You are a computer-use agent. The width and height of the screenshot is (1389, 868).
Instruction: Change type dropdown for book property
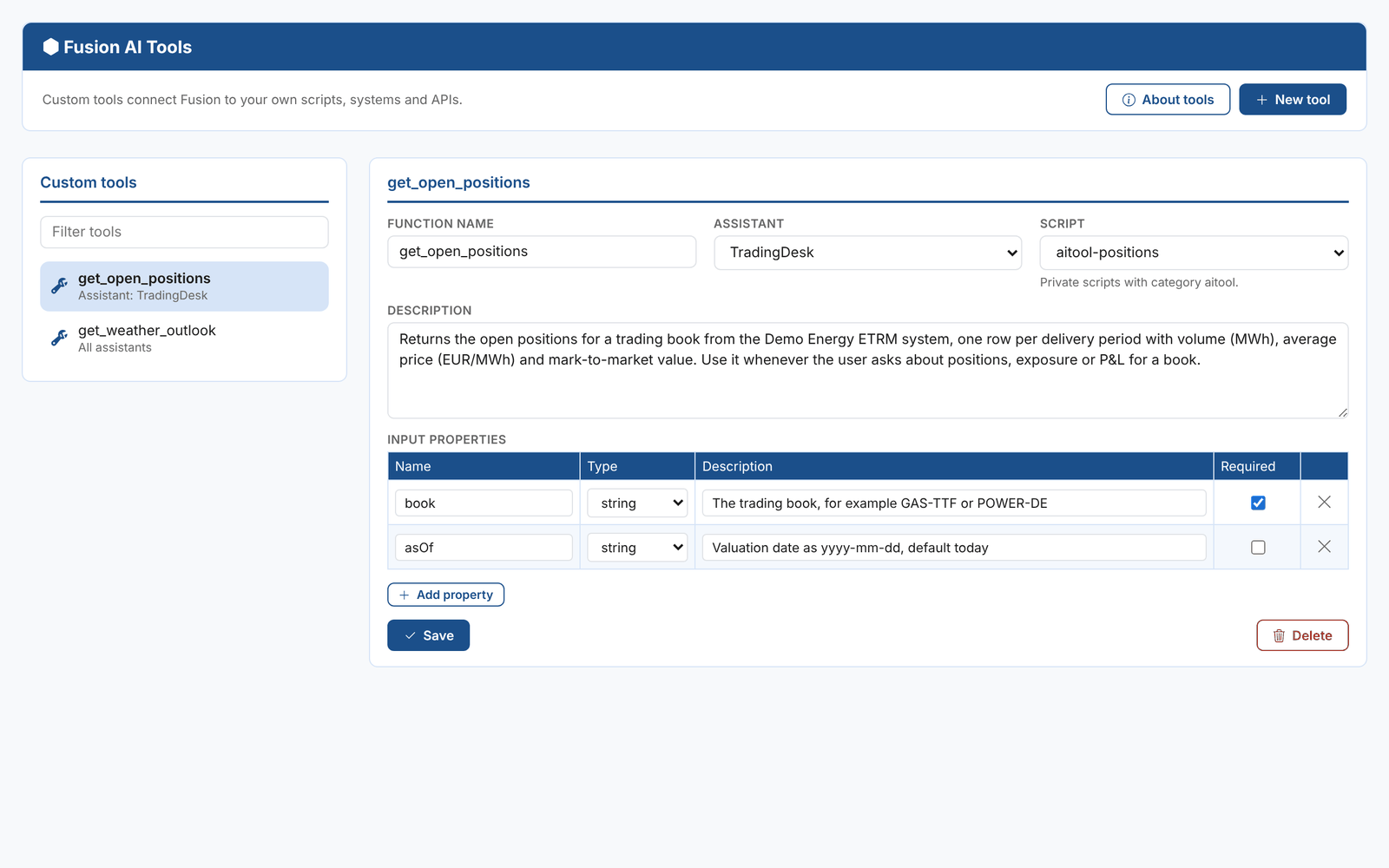(637, 503)
